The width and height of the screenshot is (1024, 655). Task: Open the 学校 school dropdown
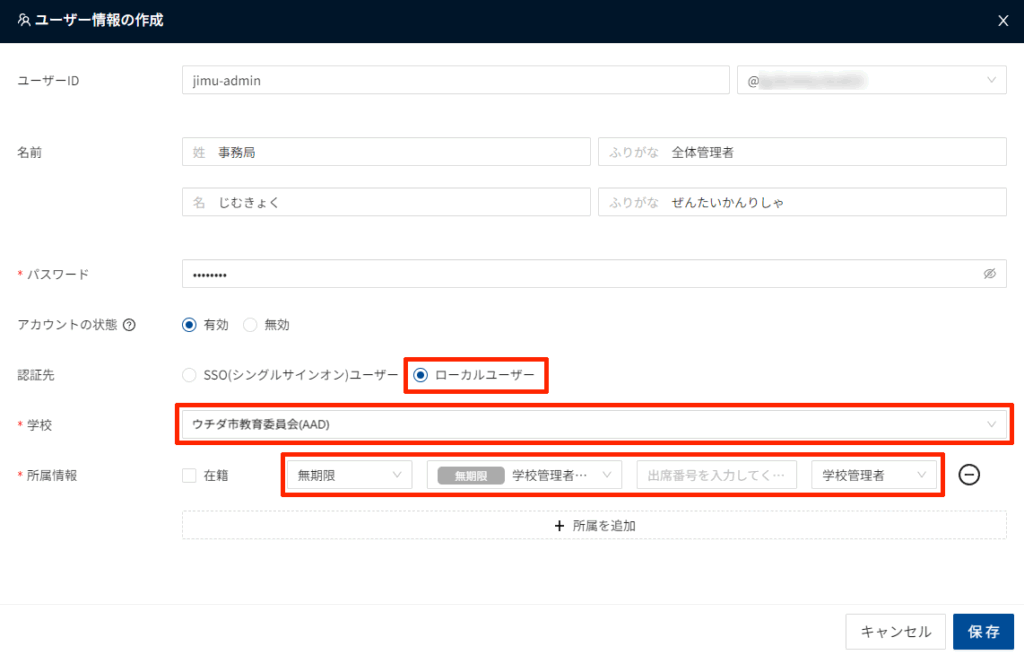click(x=594, y=424)
